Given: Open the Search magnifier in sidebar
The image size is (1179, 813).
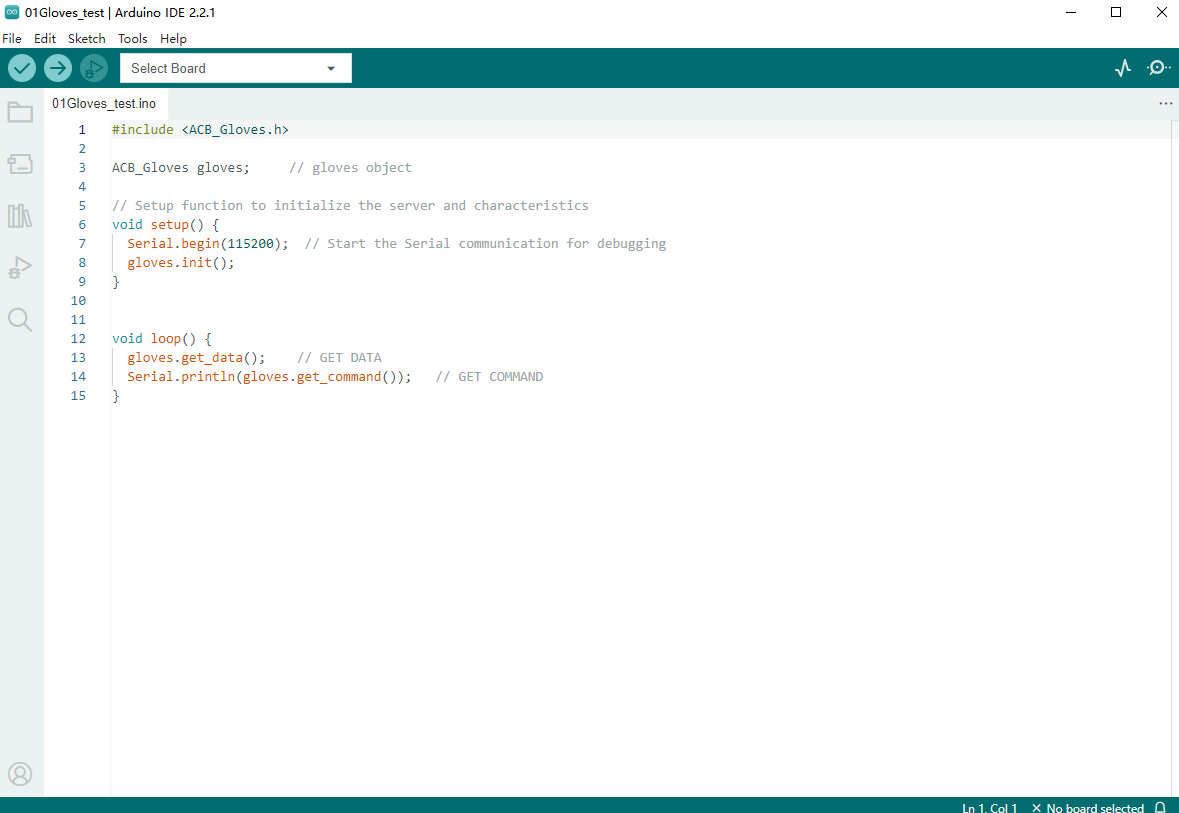Looking at the screenshot, I should (20, 320).
